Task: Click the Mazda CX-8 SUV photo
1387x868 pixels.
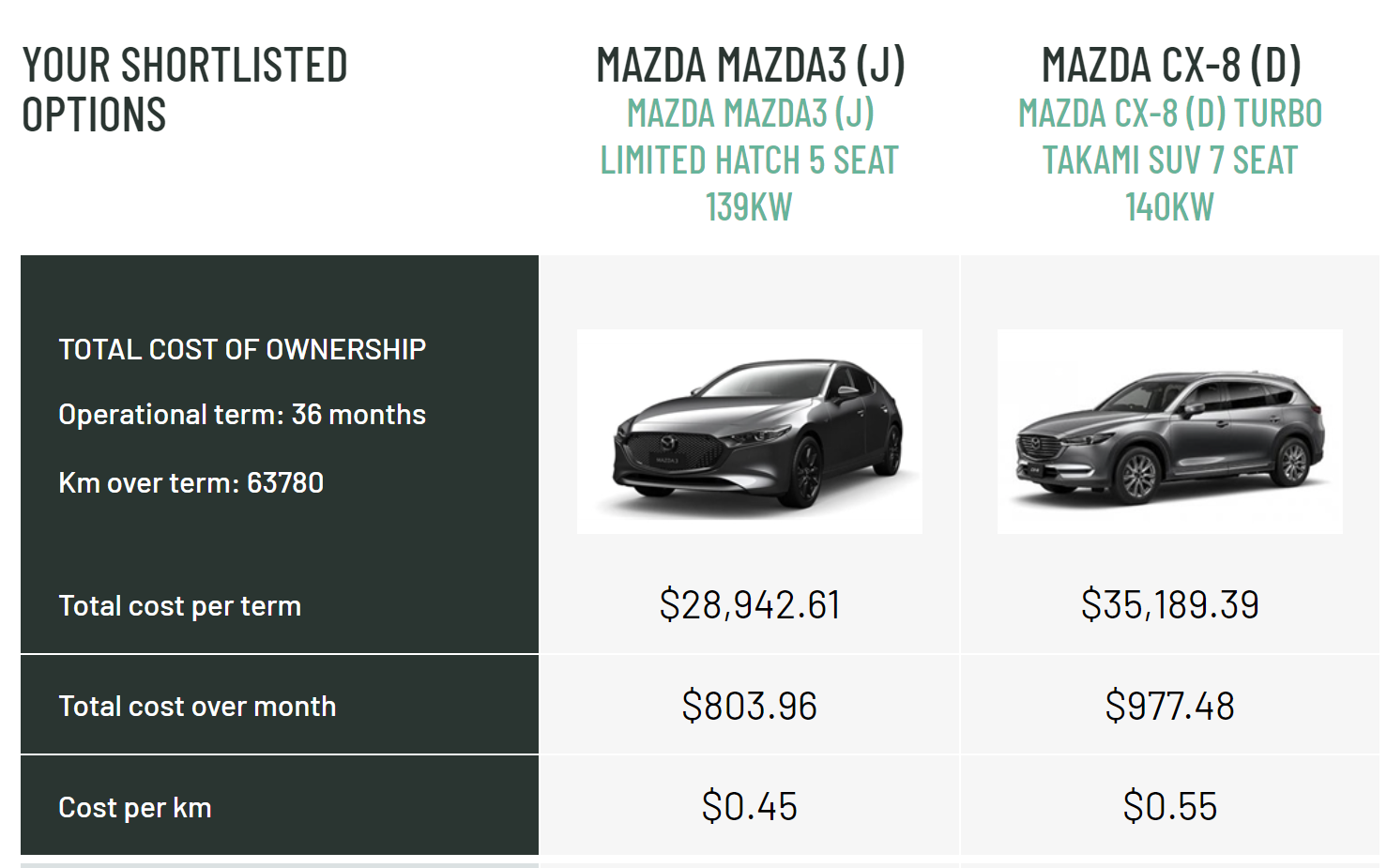Action: point(1169,432)
